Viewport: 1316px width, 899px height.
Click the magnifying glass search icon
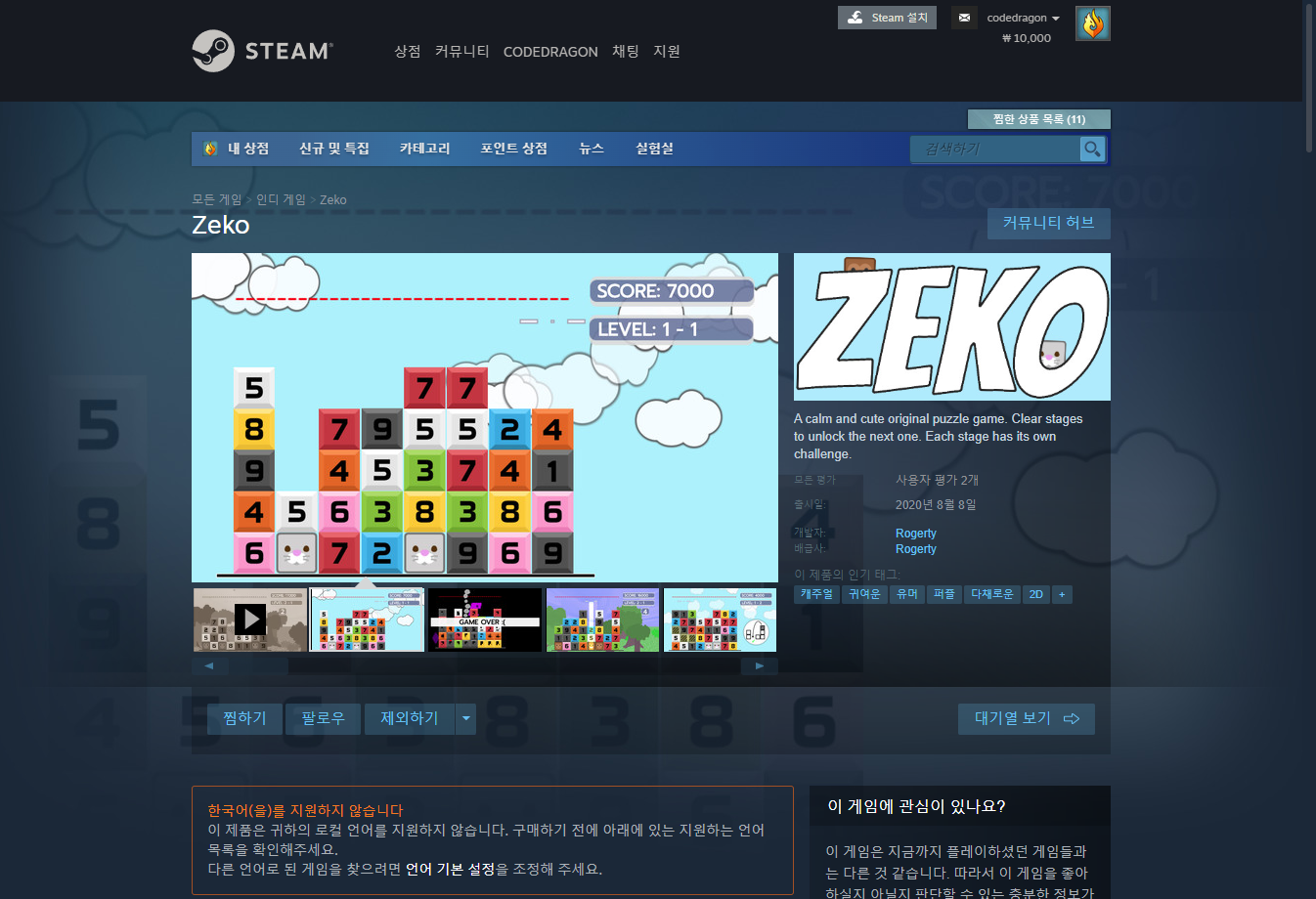[x=1092, y=149]
